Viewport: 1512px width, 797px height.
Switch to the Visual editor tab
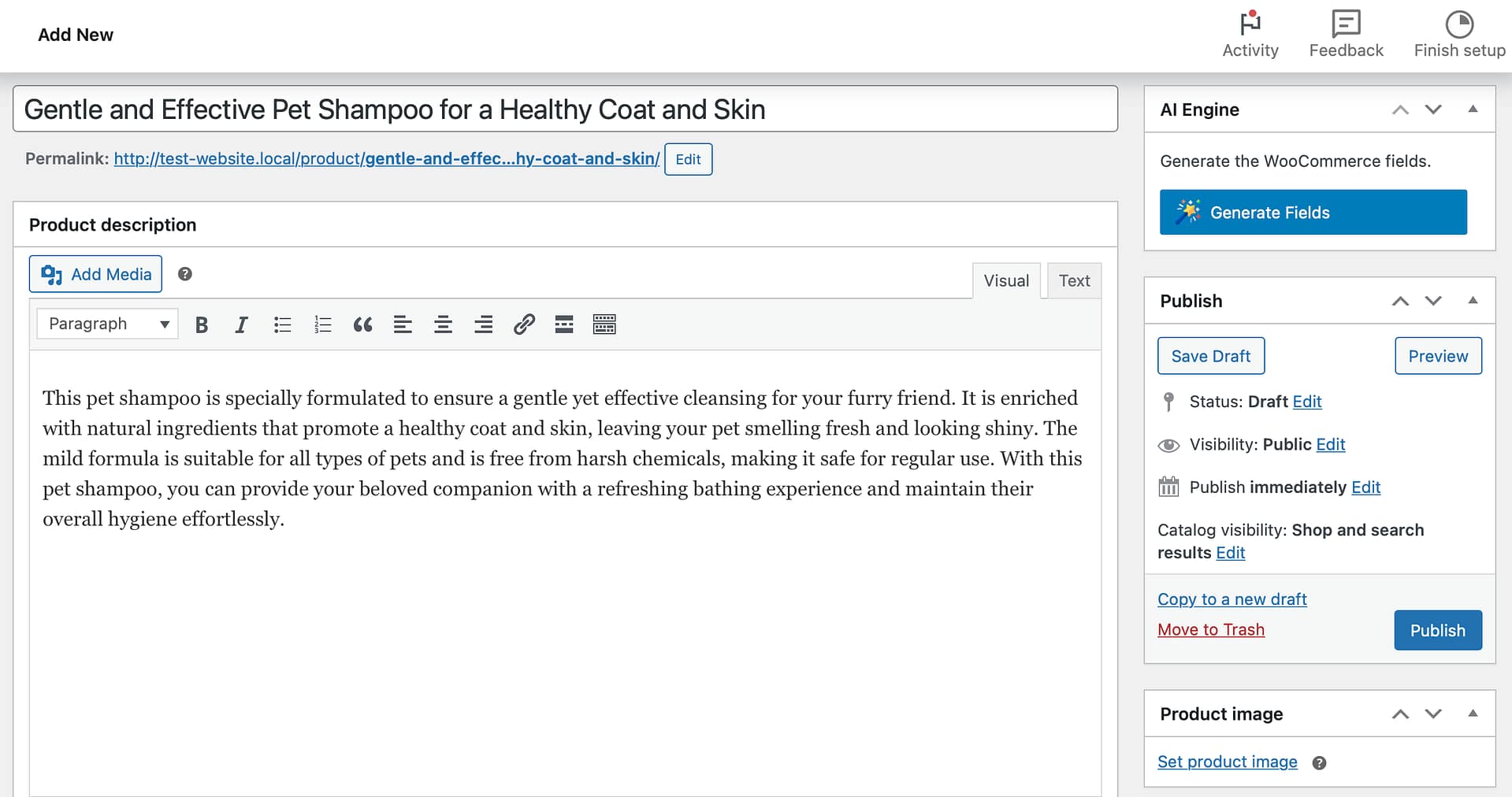click(1006, 281)
